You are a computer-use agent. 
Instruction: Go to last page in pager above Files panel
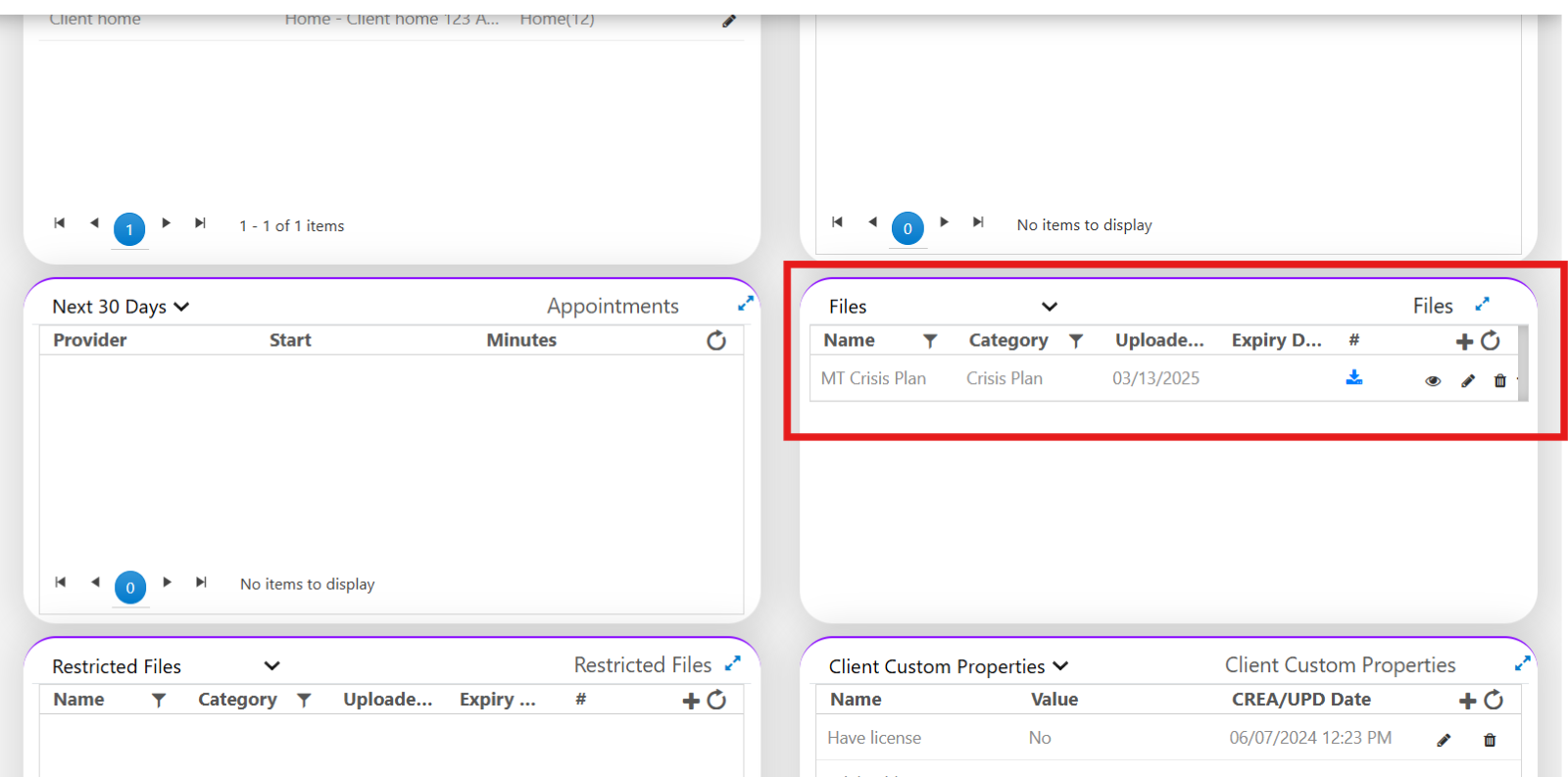click(x=978, y=222)
